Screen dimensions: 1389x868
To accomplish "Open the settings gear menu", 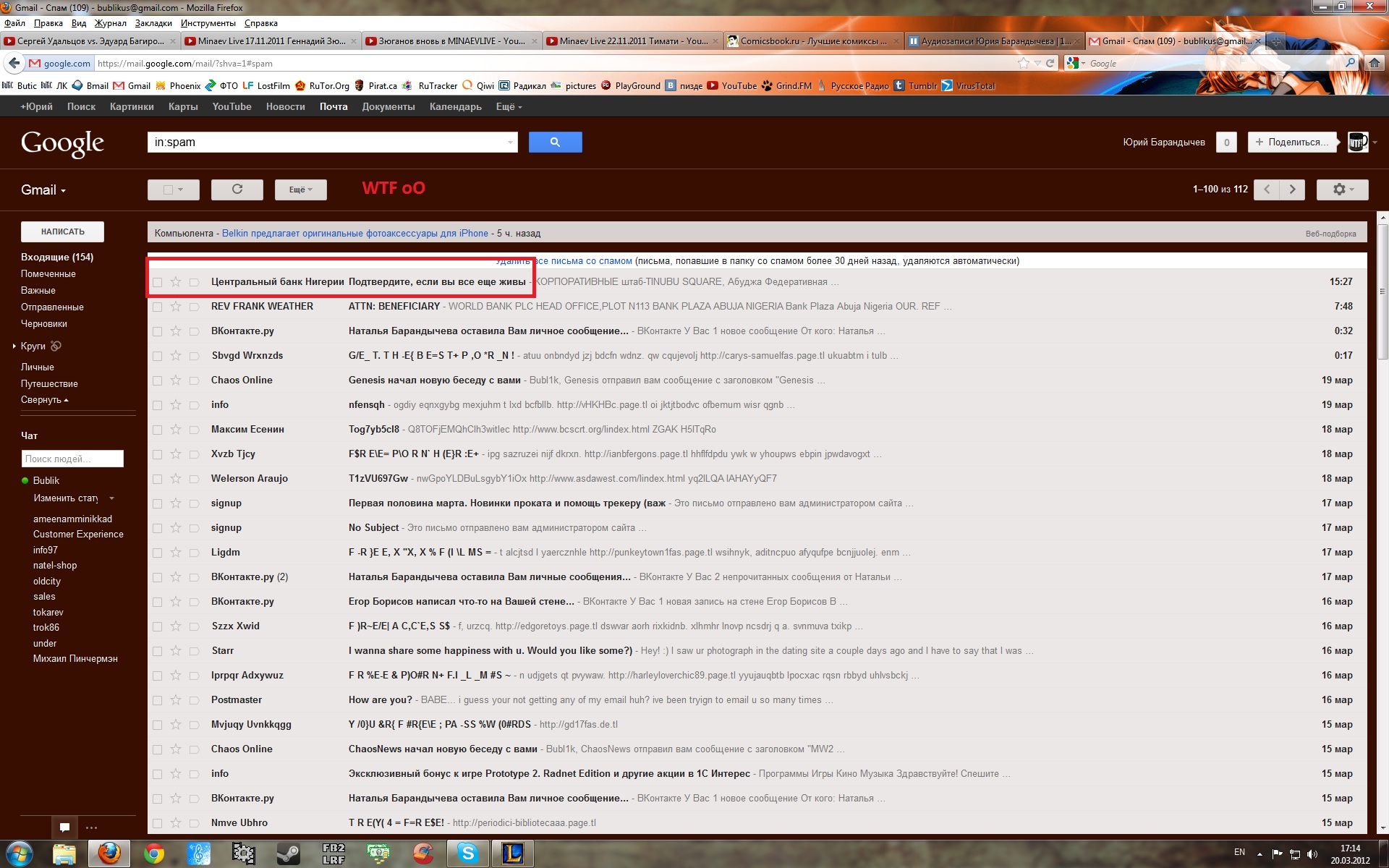I will coord(1342,190).
